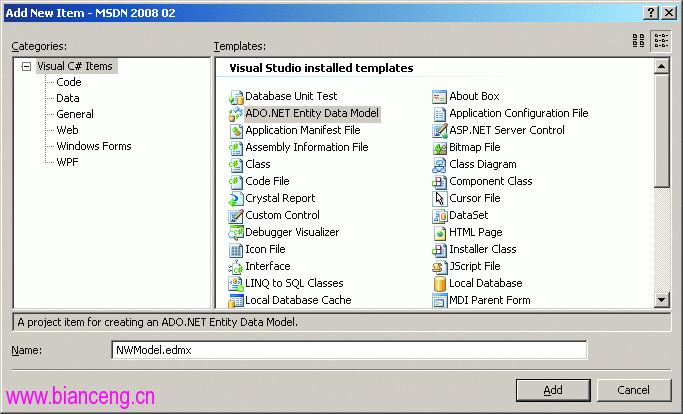
Task: Click the Cursor File icon
Action: pyautogui.click(x=440, y=198)
